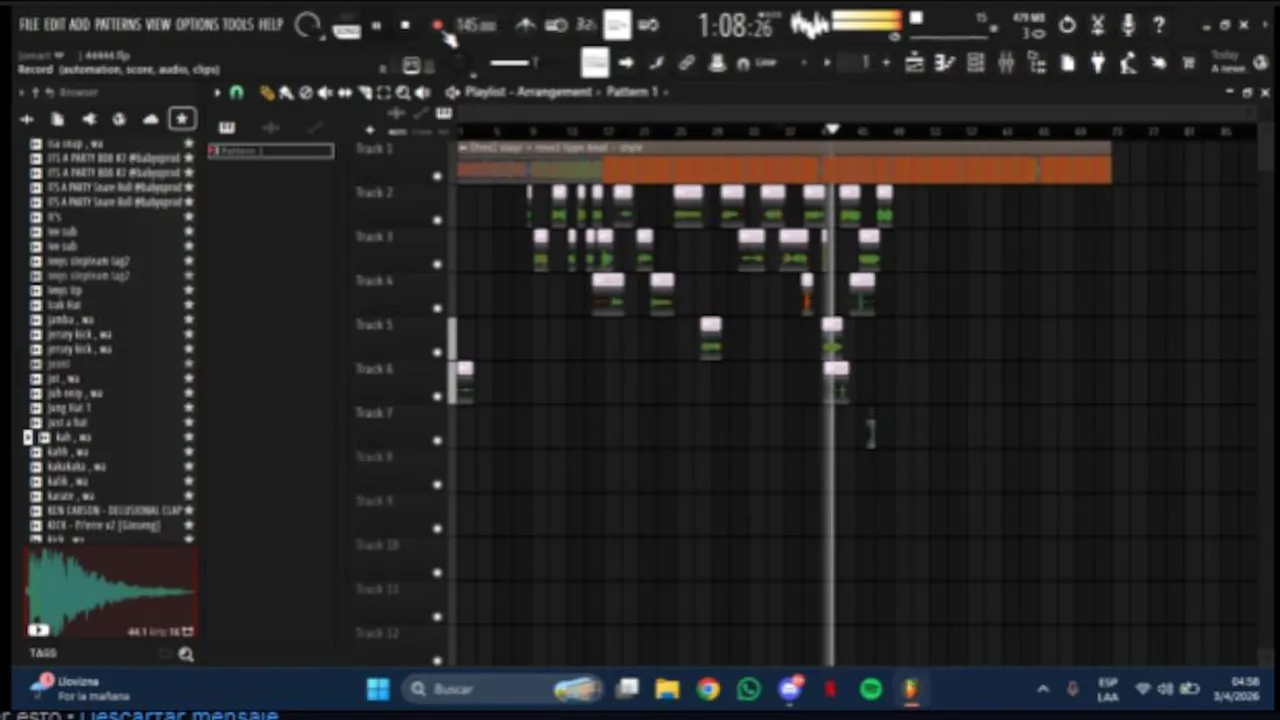The height and width of the screenshot is (720, 1280).
Task: Select the browser speaker sounds tab
Action: [x=89, y=119]
